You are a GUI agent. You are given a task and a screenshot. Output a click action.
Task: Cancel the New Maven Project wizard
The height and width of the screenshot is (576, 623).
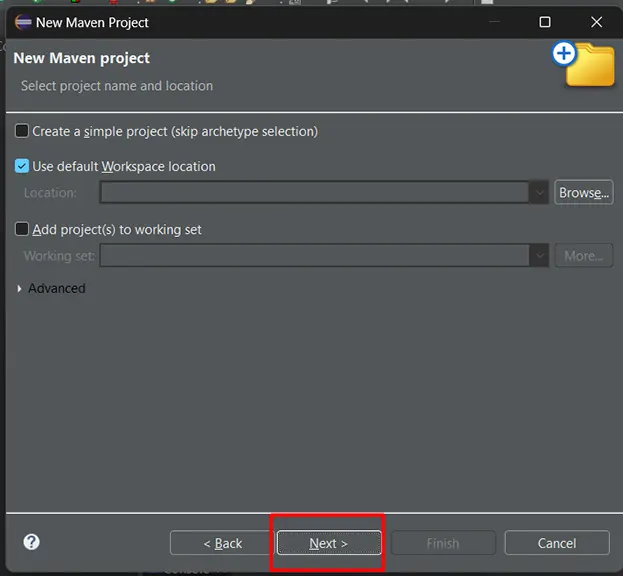(x=557, y=543)
